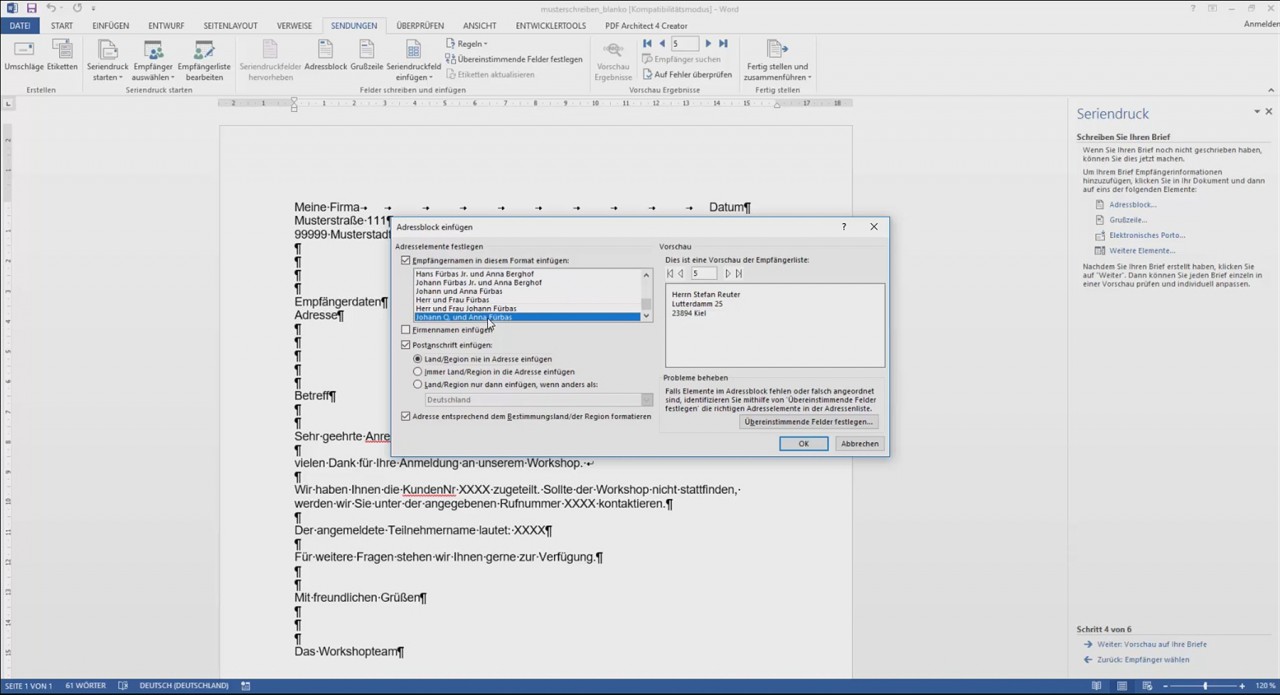Click the Auf Fehler überprüfen icon

click(x=688, y=73)
